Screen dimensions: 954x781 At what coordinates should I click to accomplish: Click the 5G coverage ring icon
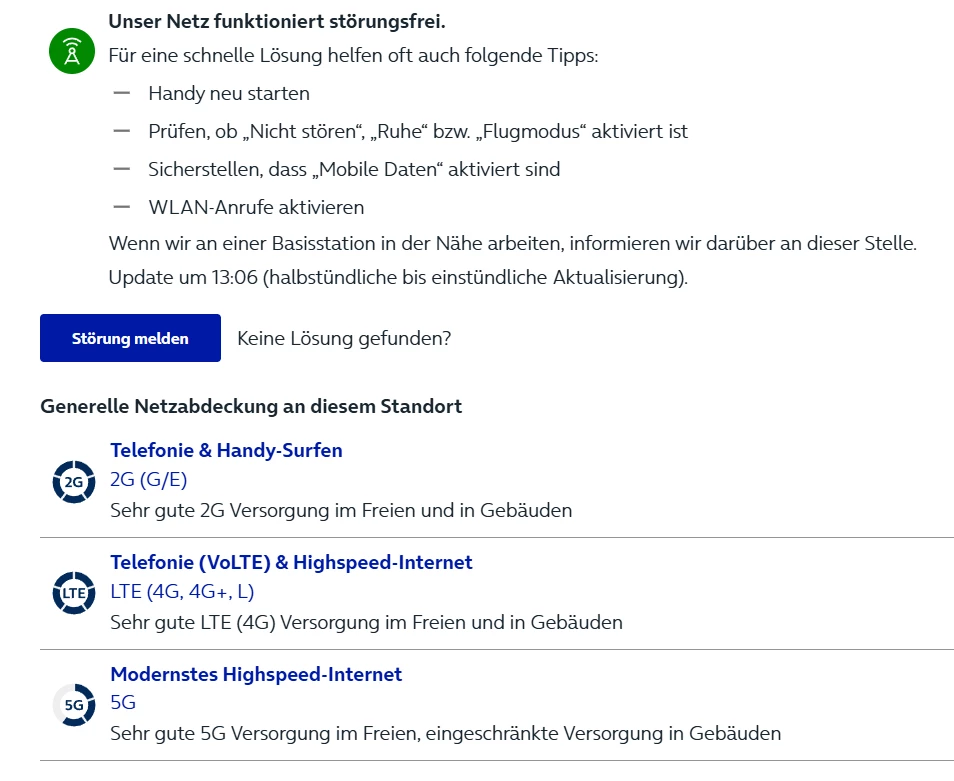point(73,705)
